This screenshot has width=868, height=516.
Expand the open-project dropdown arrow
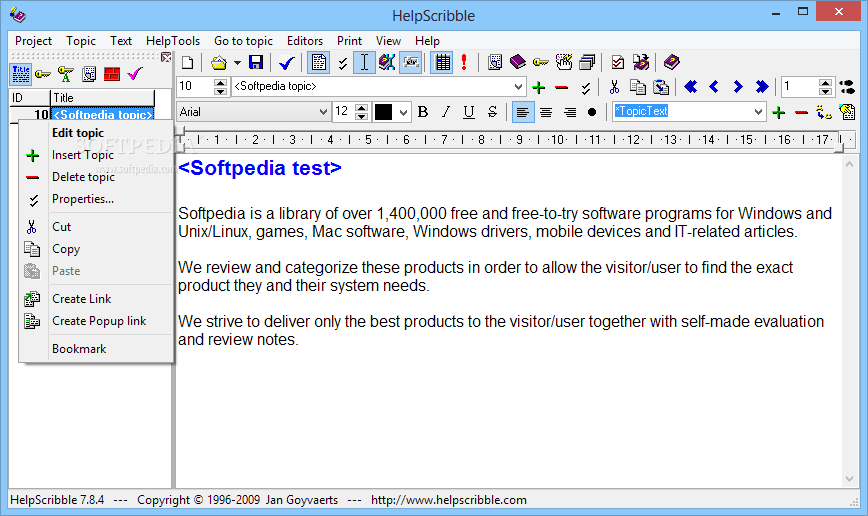pyautogui.click(x=237, y=63)
